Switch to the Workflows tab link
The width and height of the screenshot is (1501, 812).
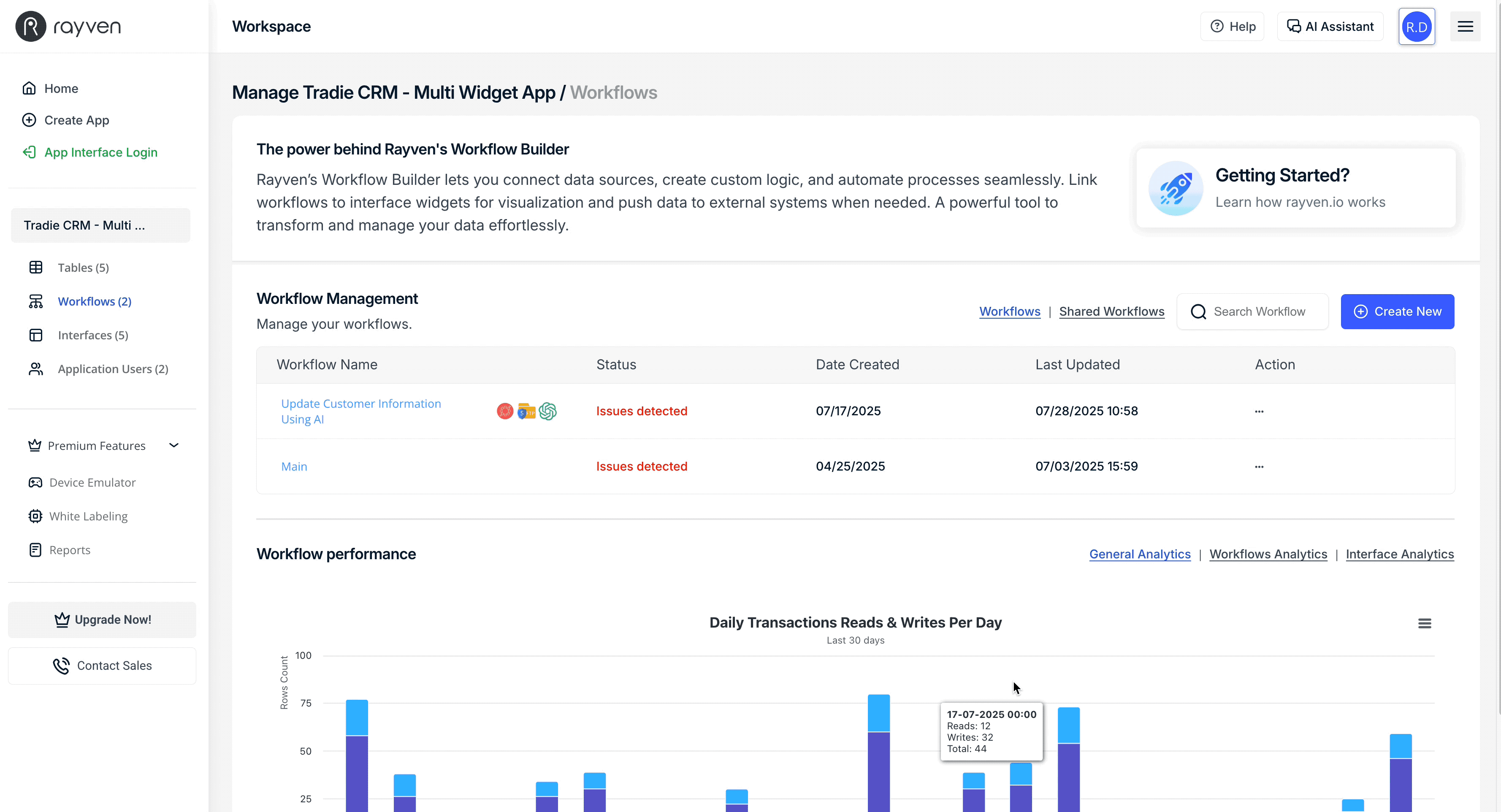(x=1010, y=311)
